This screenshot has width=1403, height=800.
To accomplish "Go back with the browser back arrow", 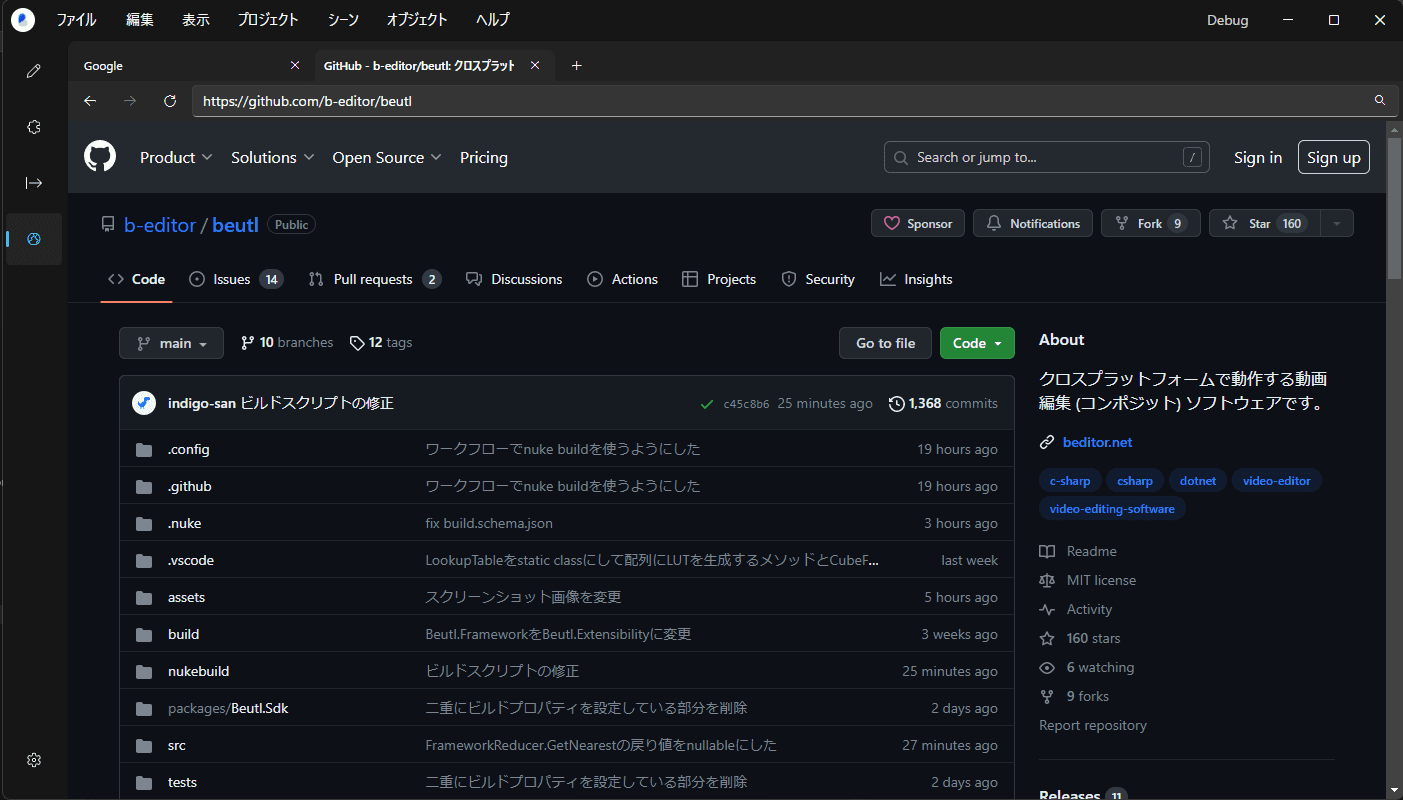I will coord(90,101).
